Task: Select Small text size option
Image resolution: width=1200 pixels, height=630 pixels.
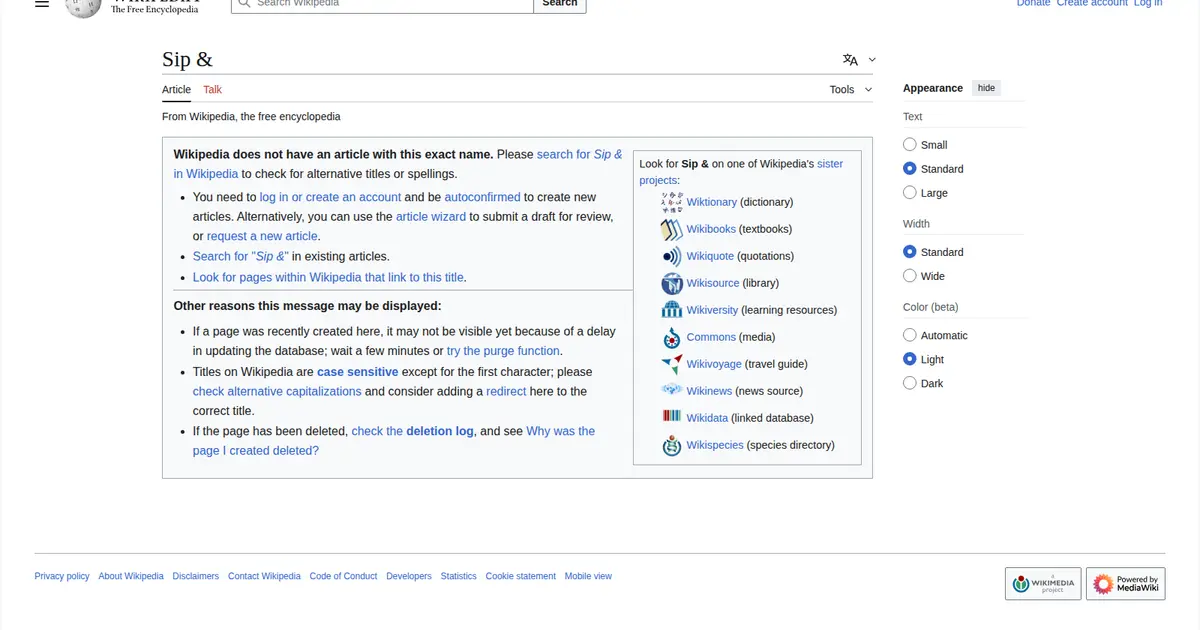Action: pyautogui.click(x=910, y=145)
